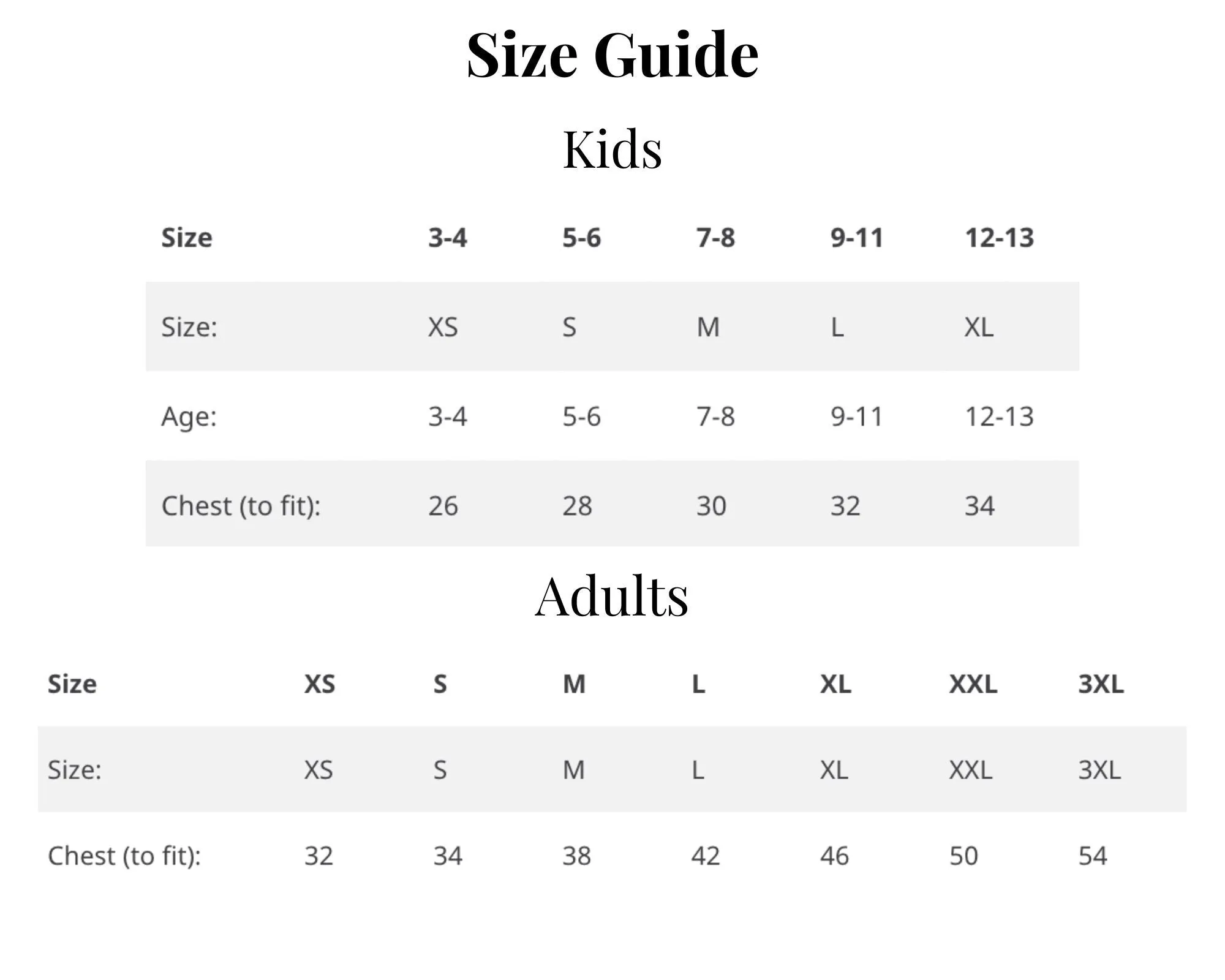Select Adults chest value 42
The height and width of the screenshot is (980, 1225).
coord(706,856)
